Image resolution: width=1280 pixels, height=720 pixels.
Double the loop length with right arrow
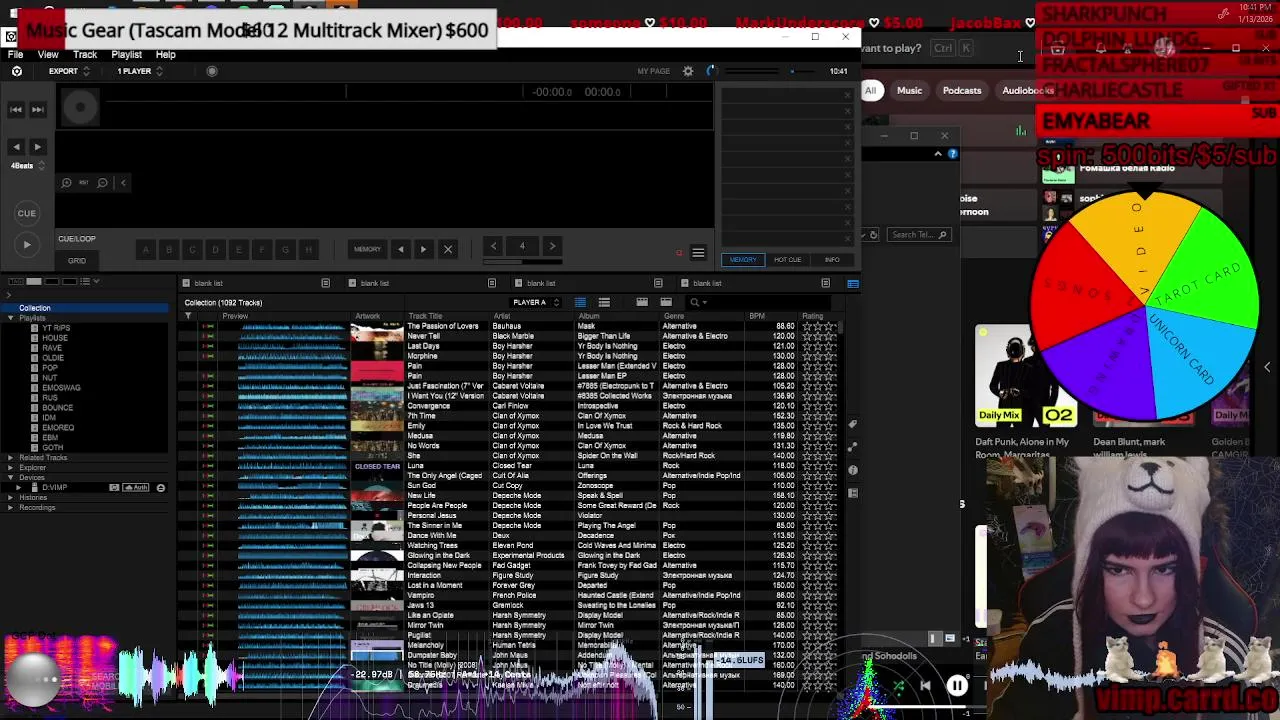coord(551,246)
